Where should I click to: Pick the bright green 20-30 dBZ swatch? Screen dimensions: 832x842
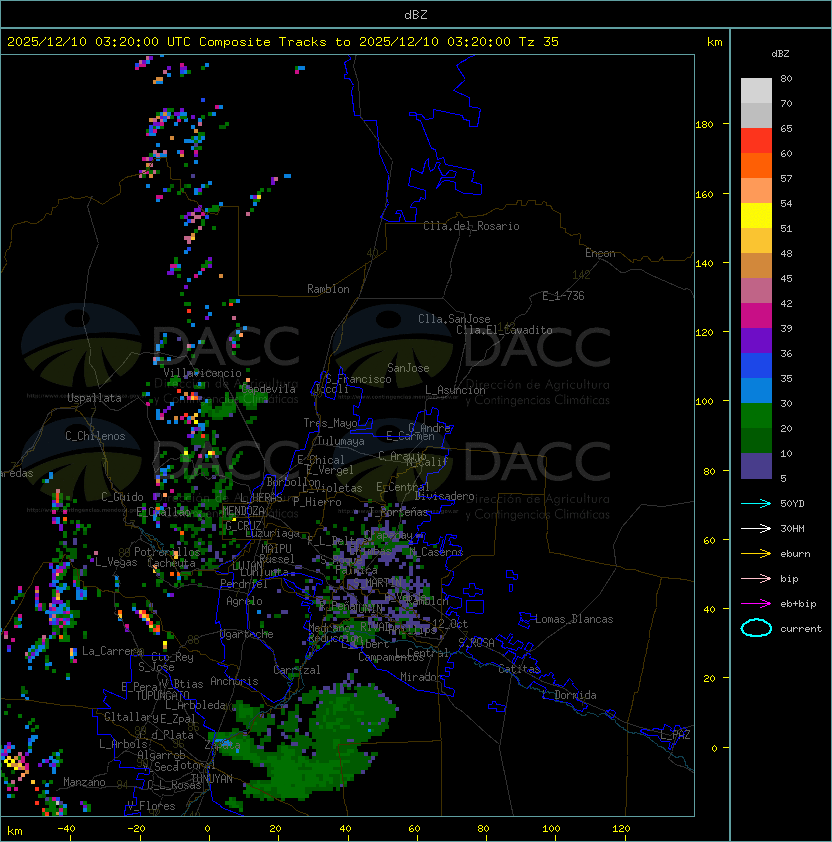coord(756,416)
